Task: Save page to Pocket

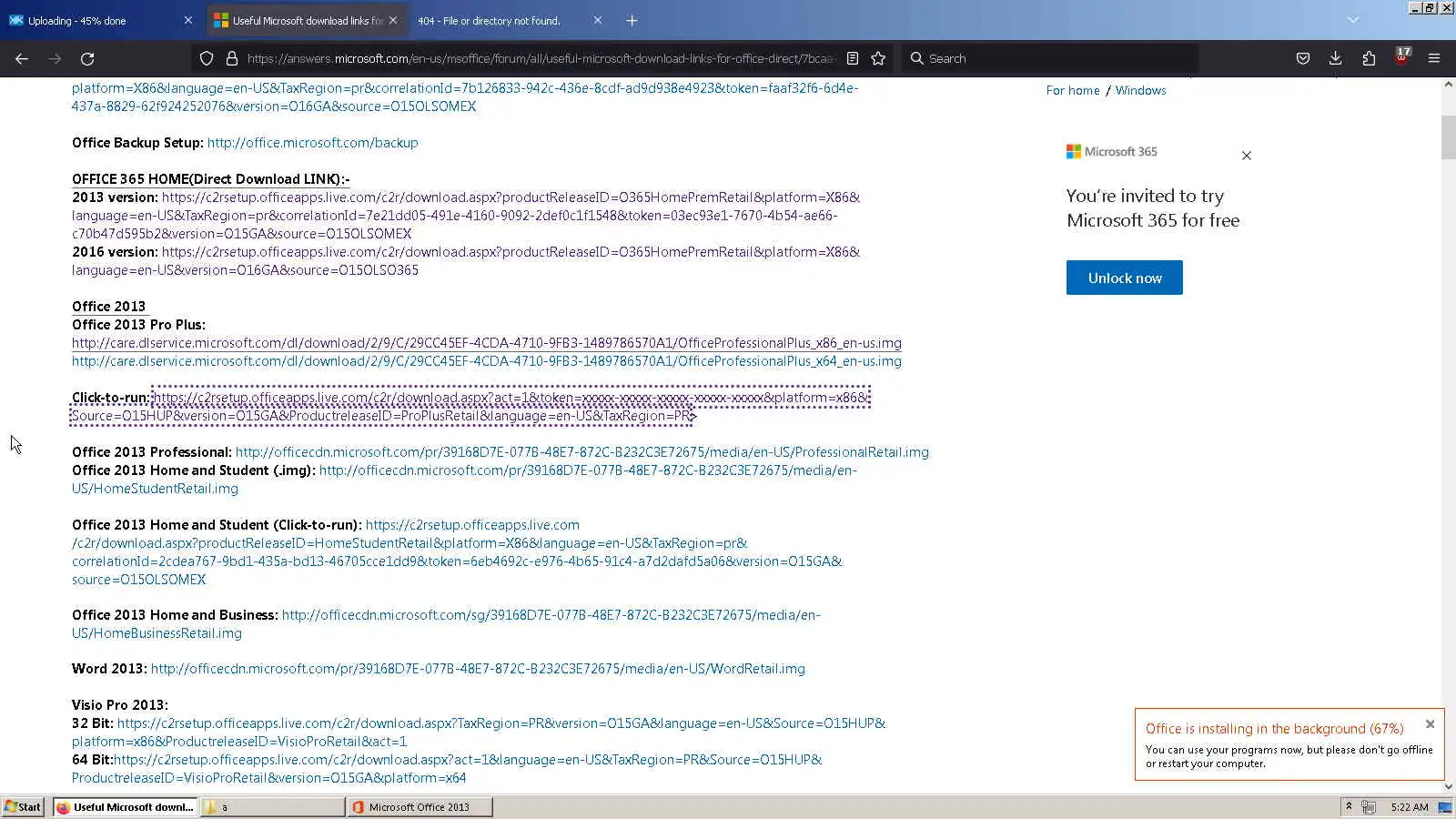Action: click(x=1303, y=58)
